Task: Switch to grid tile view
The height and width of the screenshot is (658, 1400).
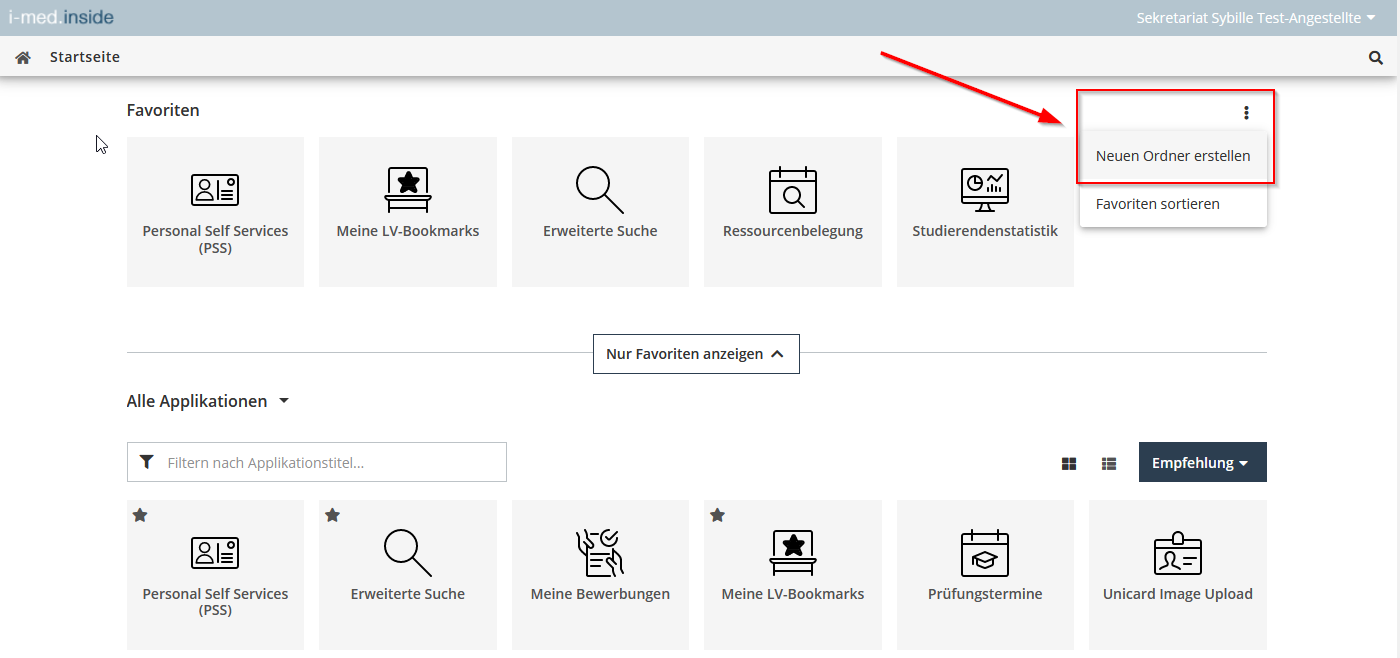Action: 1069,463
